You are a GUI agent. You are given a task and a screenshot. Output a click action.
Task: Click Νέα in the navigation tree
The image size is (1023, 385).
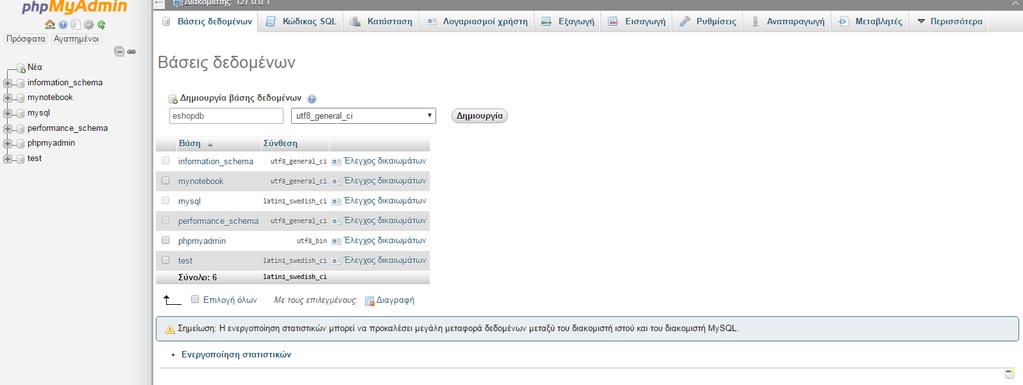(x=35, y=67)
